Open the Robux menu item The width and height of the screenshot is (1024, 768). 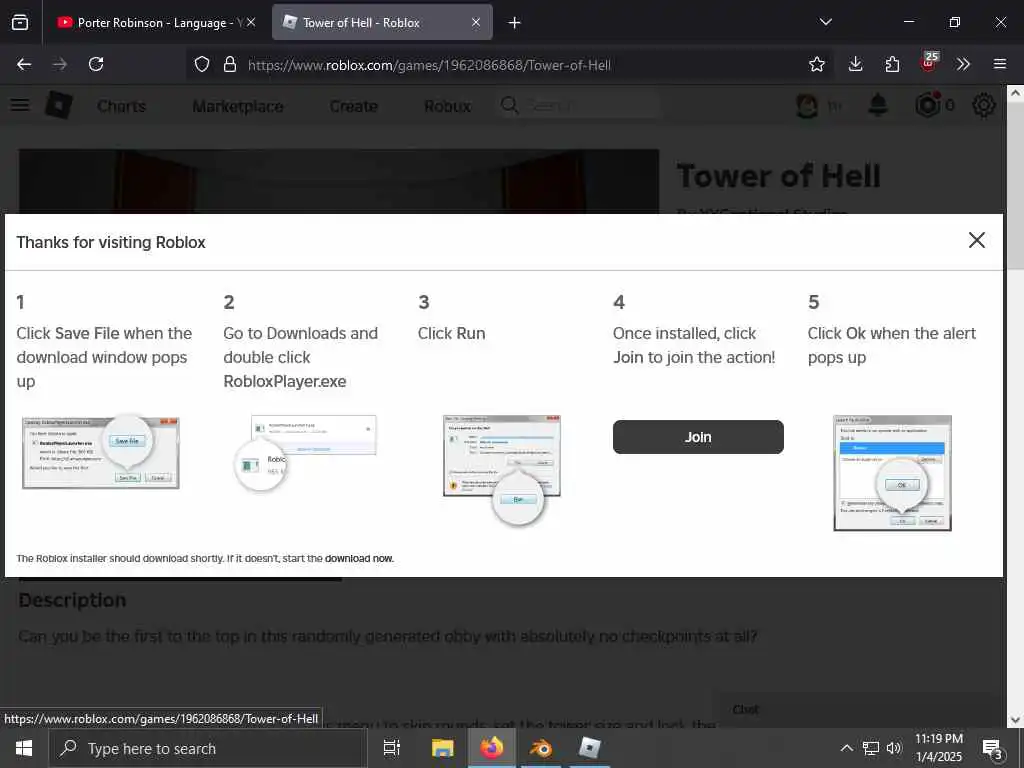447,106
